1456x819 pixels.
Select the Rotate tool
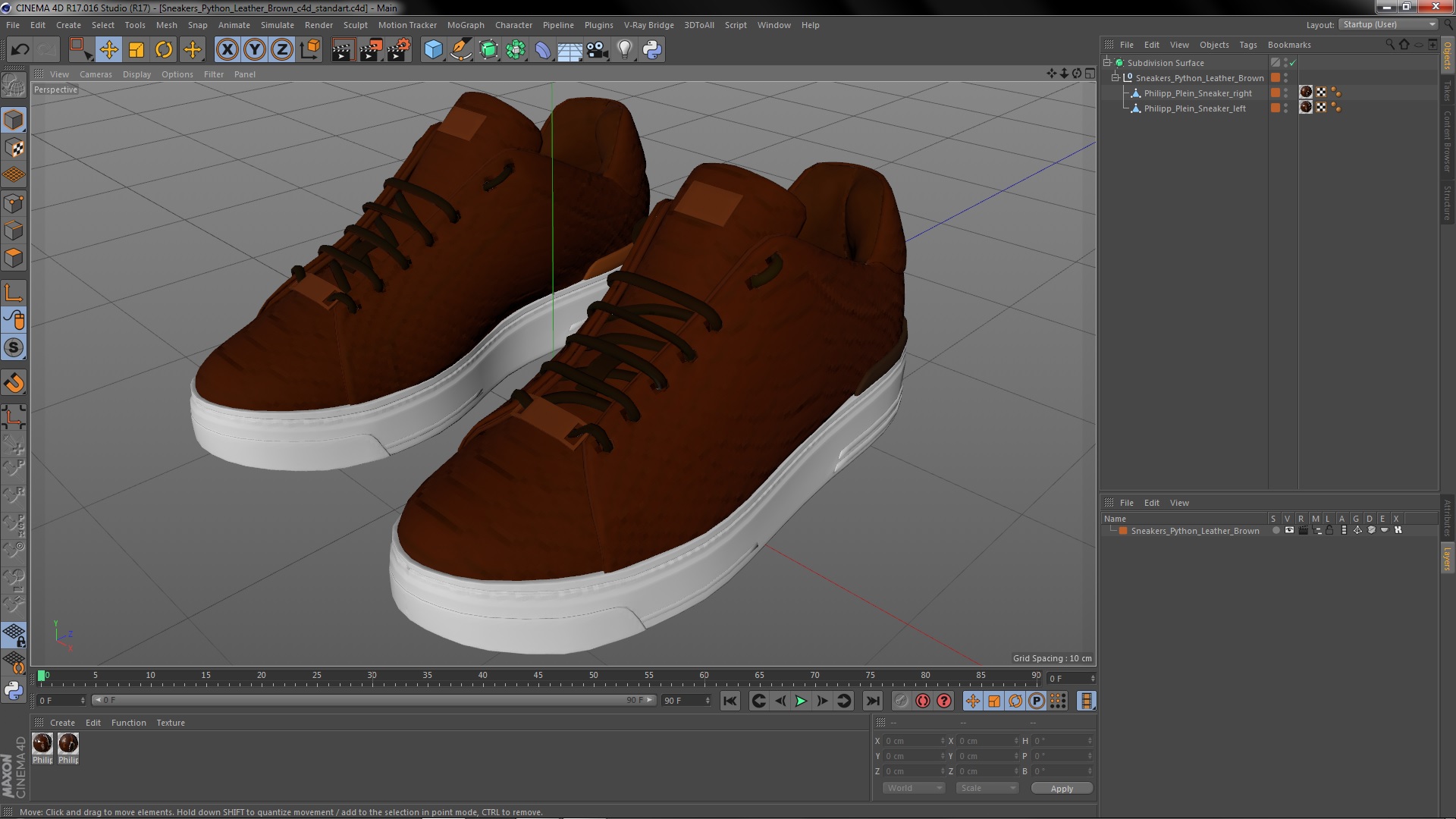[164, 50]
